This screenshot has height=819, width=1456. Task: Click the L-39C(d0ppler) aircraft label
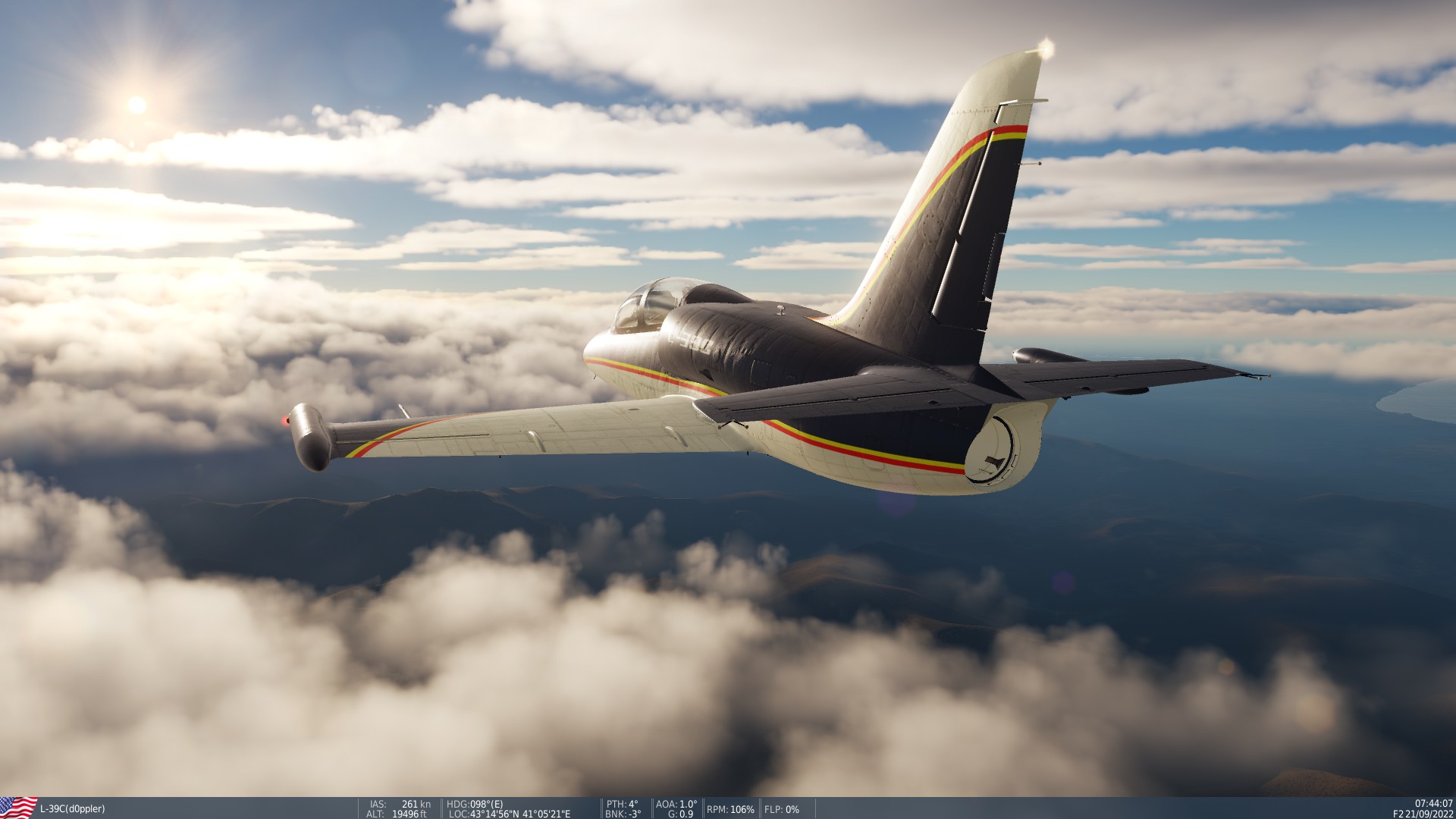click(x=73, y=809)
